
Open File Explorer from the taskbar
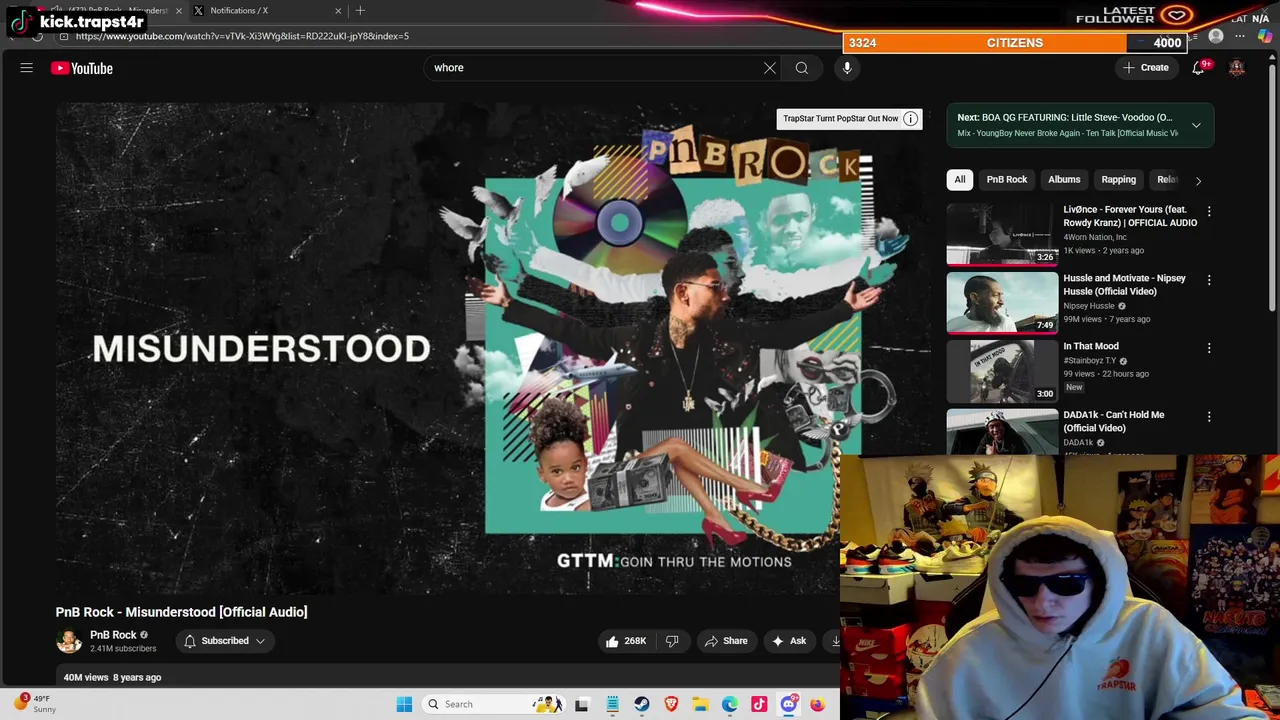pos(700,704)
